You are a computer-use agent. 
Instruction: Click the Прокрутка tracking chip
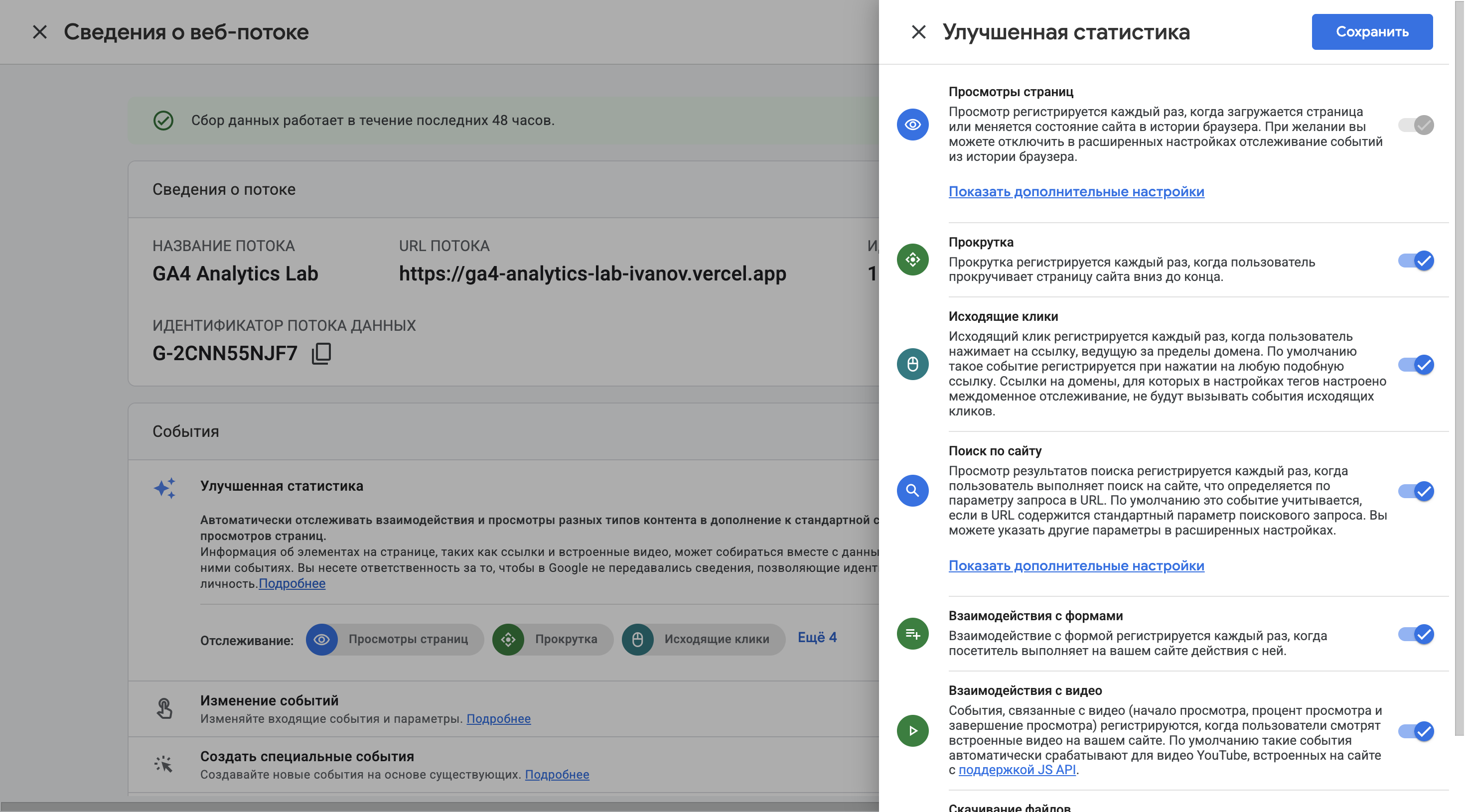tap(552, 639)
